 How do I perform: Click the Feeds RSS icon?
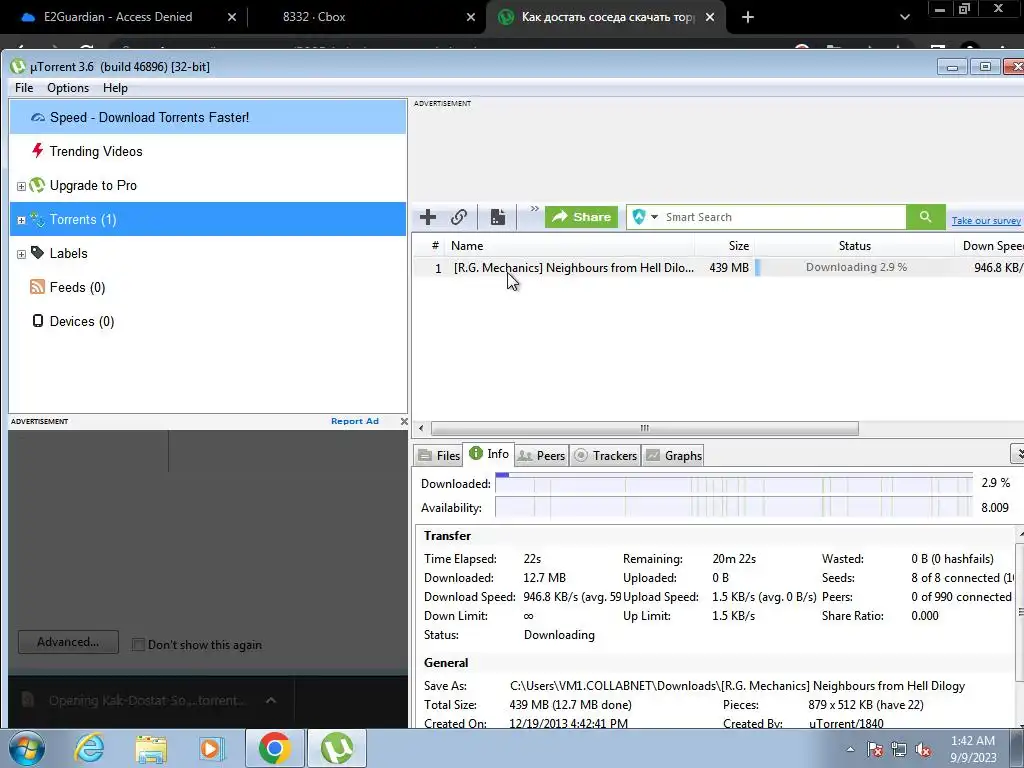point(37,287)
